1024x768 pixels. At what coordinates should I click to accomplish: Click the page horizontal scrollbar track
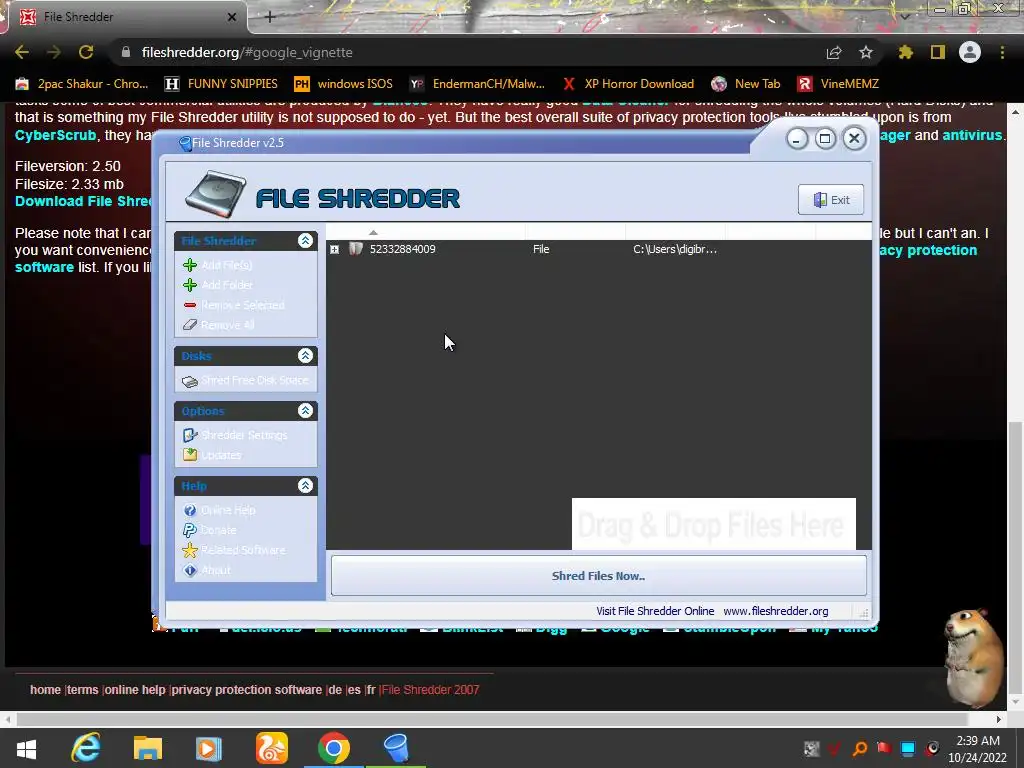[x=502, y=719]
